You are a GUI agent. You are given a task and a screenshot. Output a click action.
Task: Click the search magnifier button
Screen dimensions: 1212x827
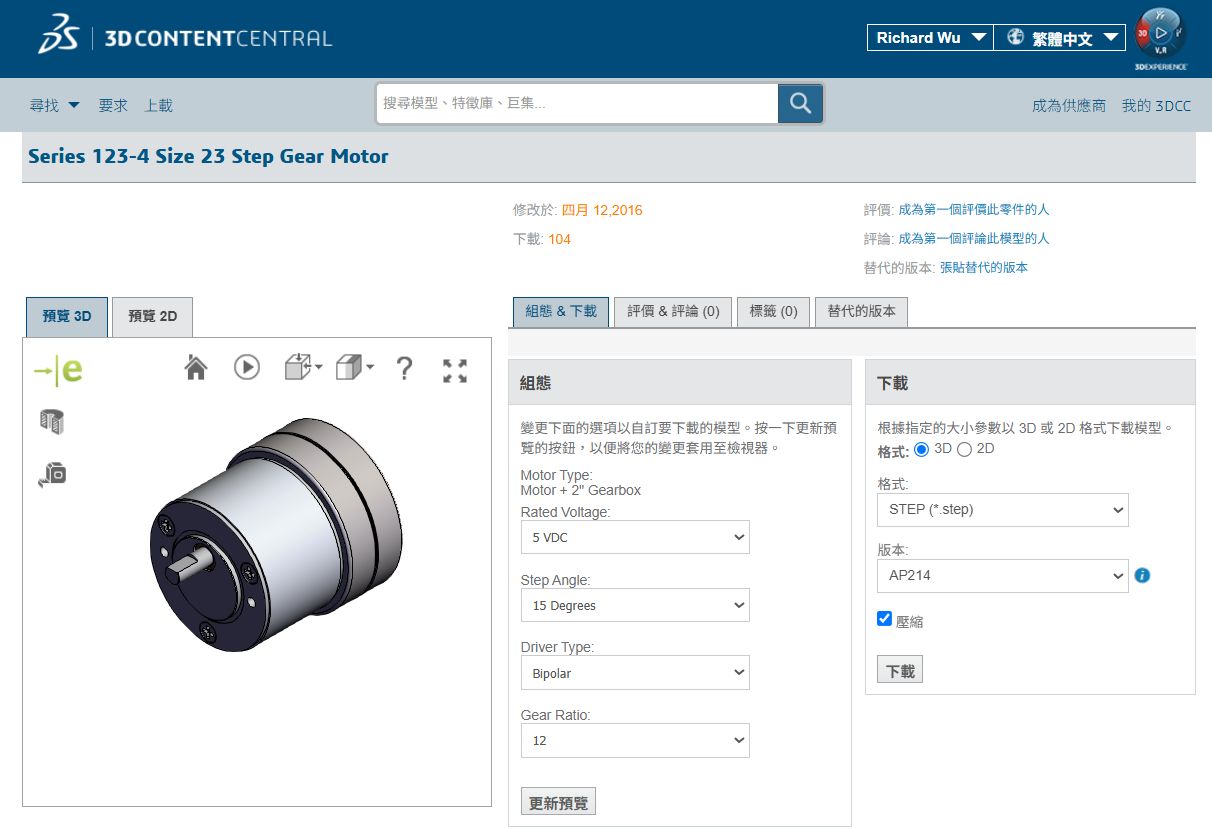800,103
